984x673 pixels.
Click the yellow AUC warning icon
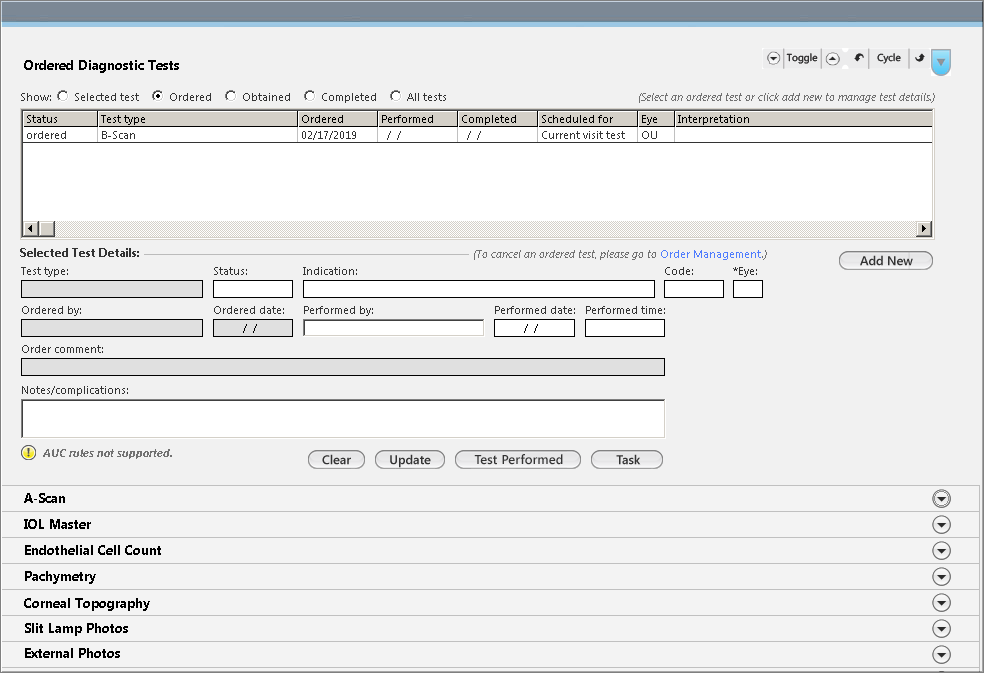[x=29, y=453]
